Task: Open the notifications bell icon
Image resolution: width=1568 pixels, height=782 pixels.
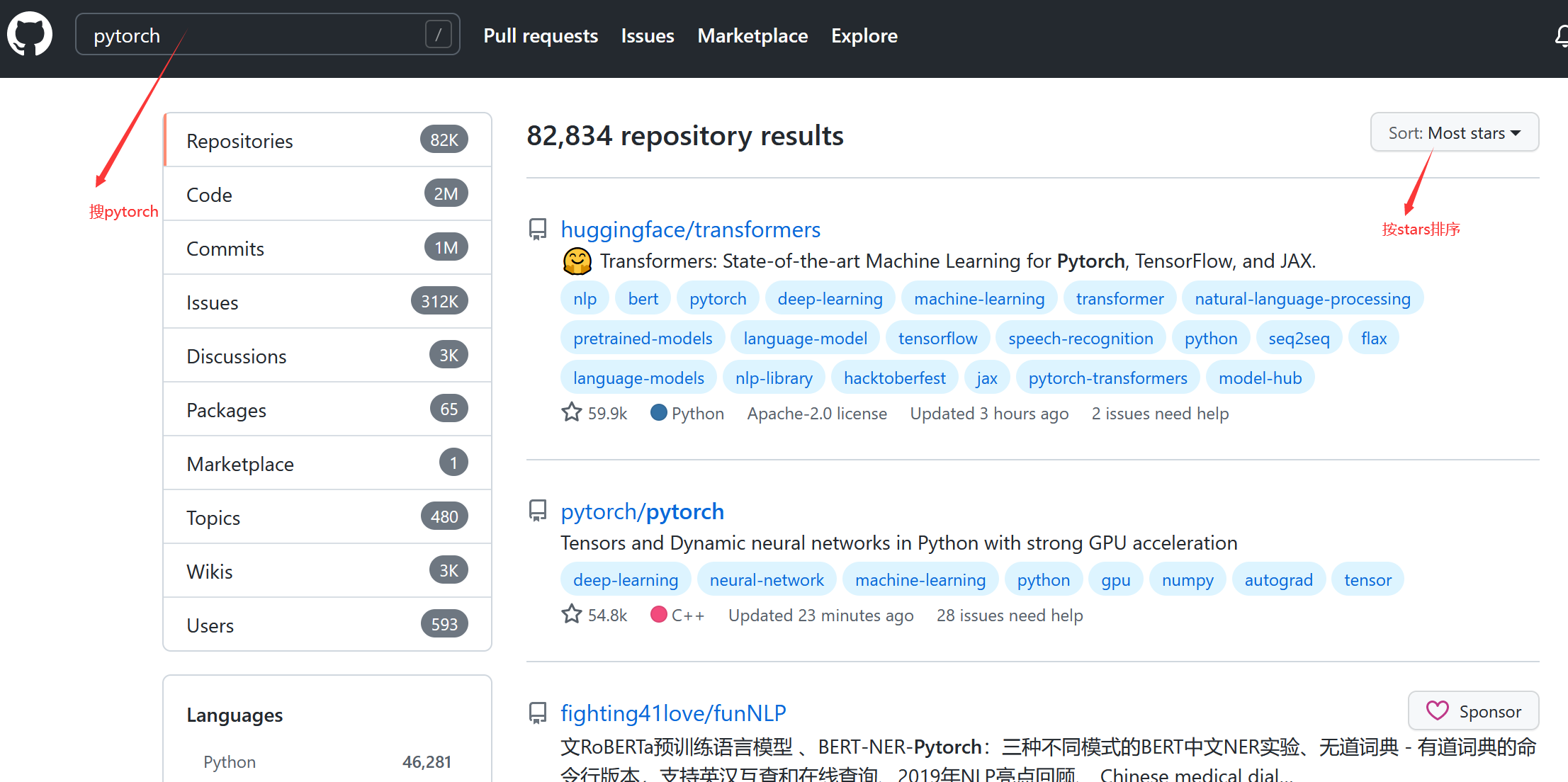Action: pos(1561,35)
